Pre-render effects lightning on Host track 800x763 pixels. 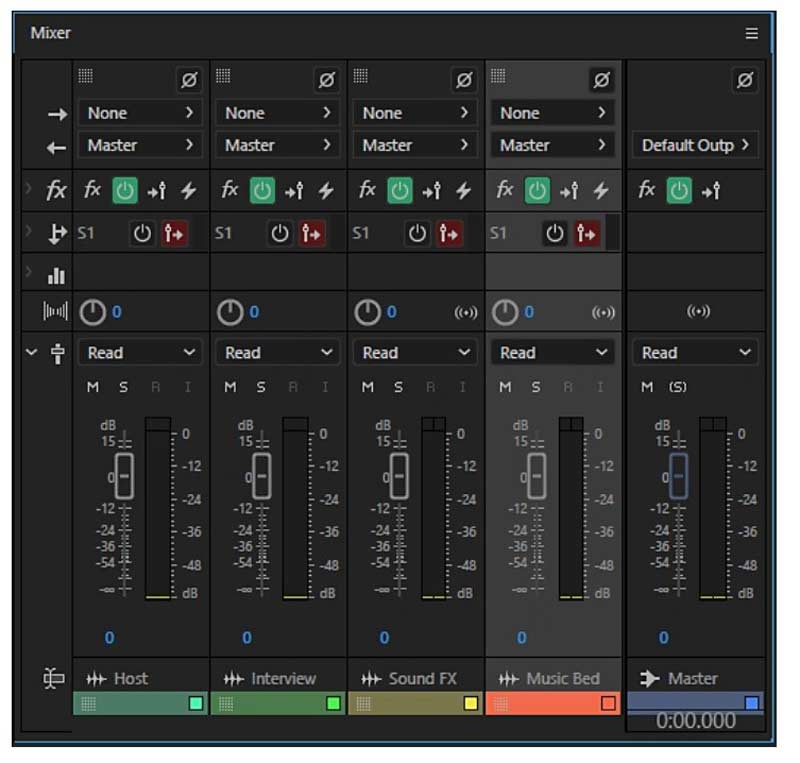click(x=189, y=191)
